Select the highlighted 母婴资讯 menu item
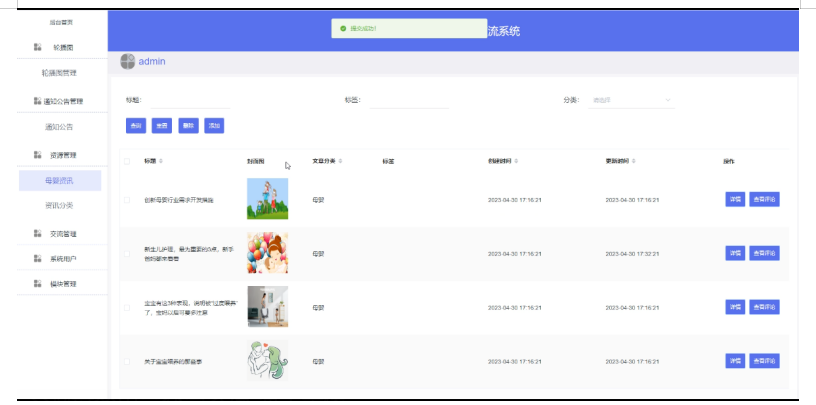This screenshot has height=405, width=816. tap(60, 181)
